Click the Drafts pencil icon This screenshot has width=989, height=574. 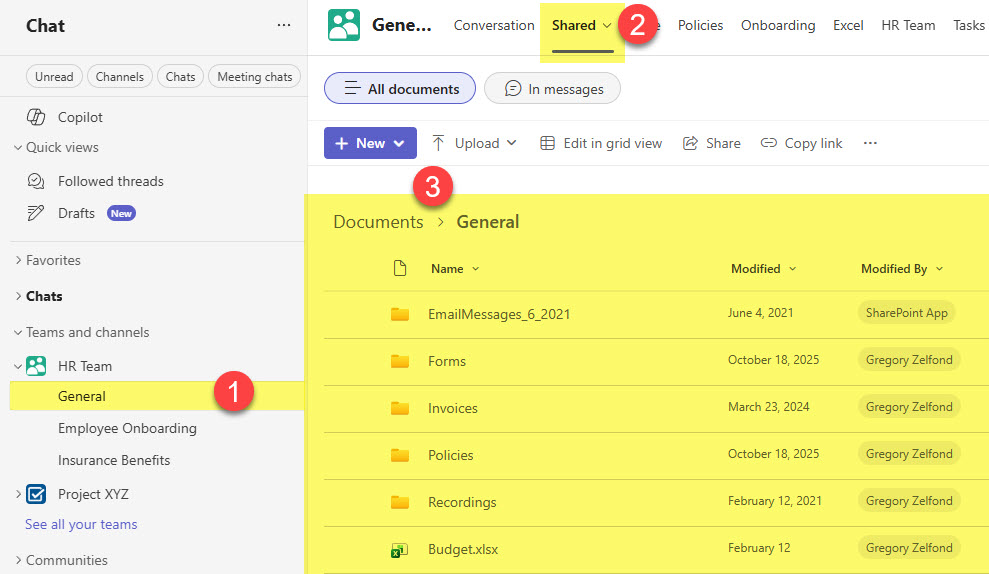tap(36, 213)
